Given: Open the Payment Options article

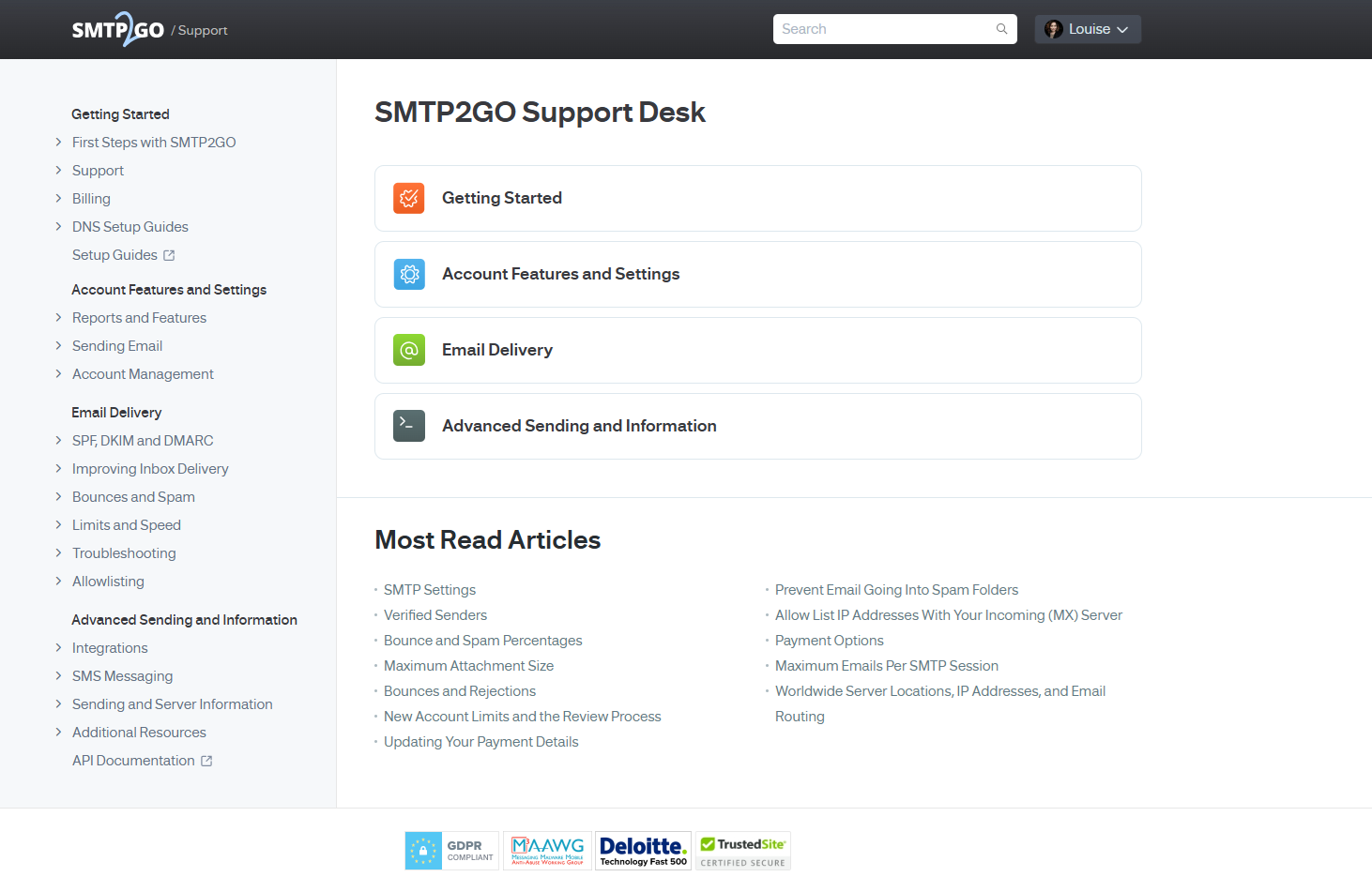Looking at the screenshot, I should pyautogui.click(x=830, y=641).
